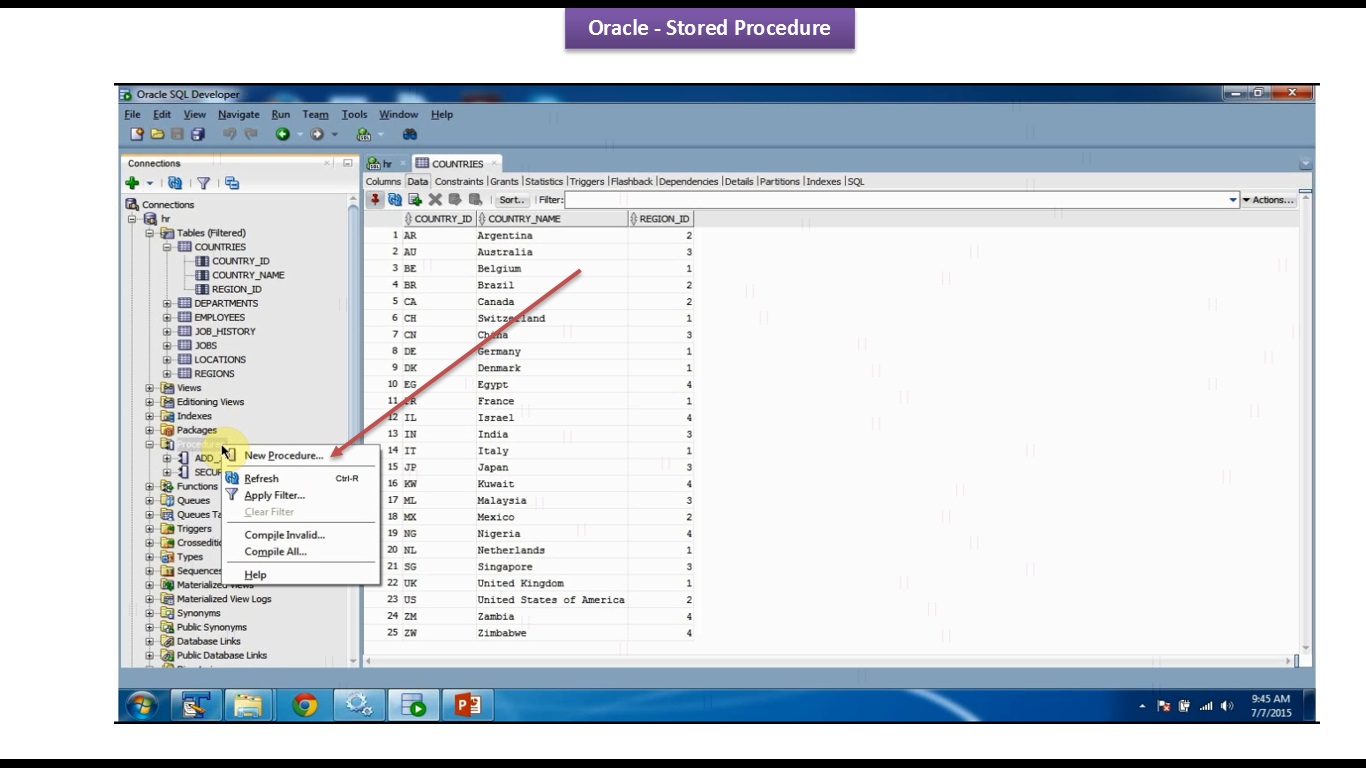1366x768 pixels.
Task: Click the Sort.. button
Action: [x=511, y=200]
